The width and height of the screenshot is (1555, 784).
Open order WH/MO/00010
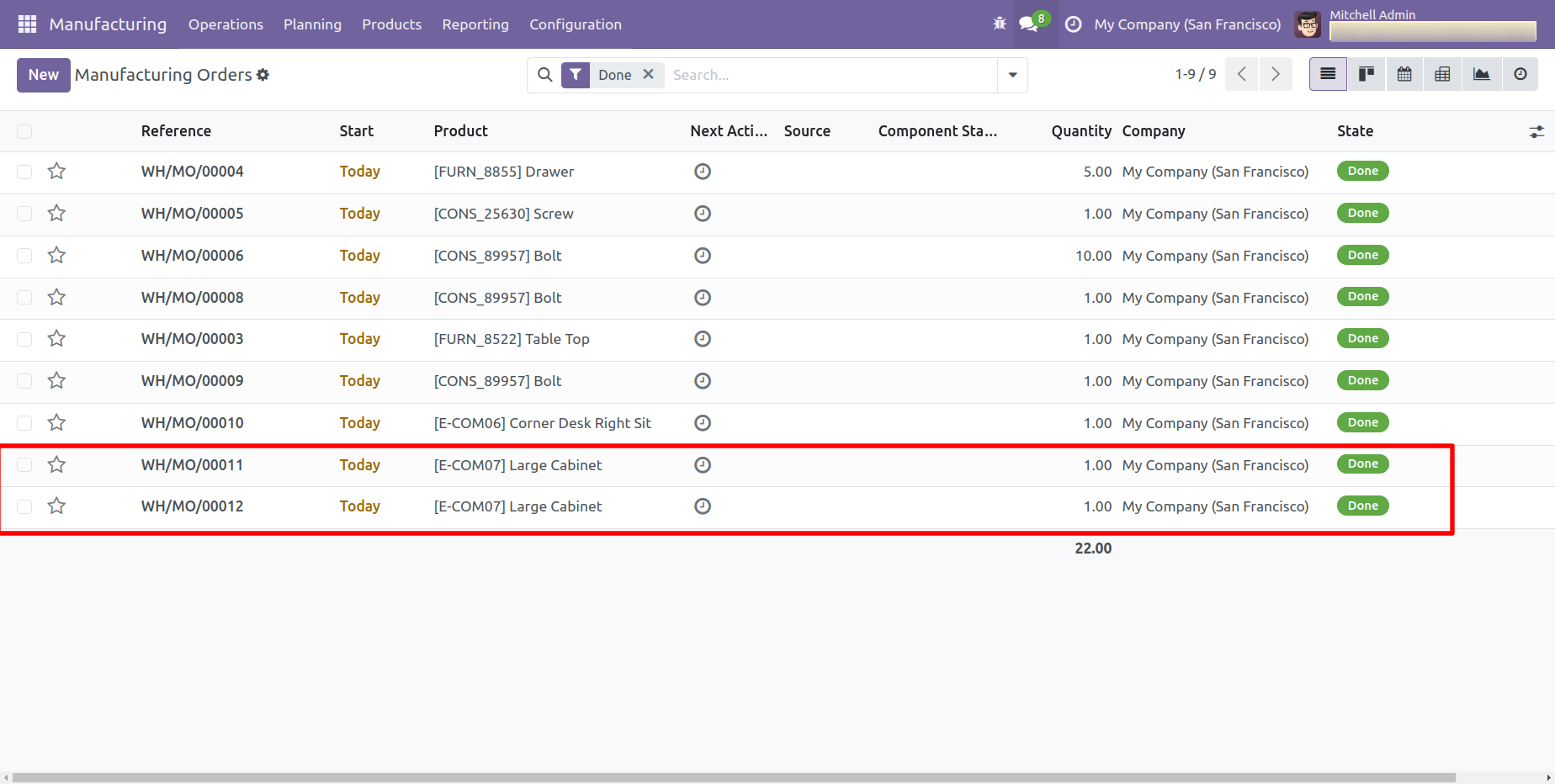(192, 423)
